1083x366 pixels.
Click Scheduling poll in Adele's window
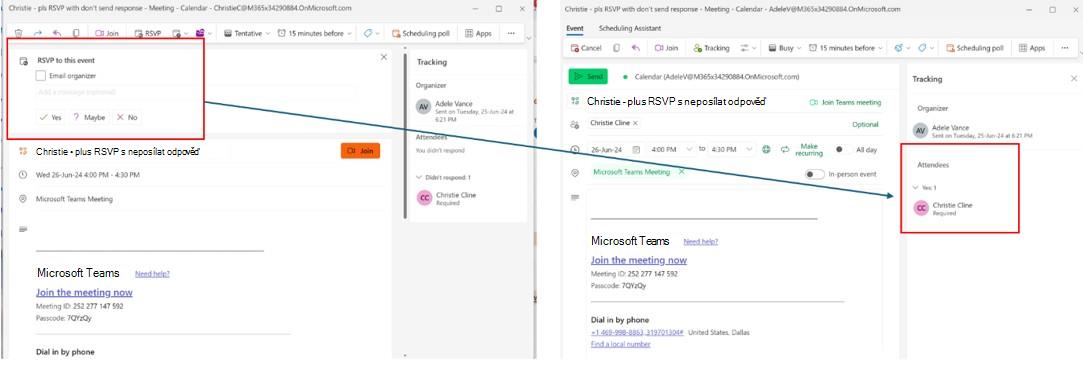(x=975, y=48)
